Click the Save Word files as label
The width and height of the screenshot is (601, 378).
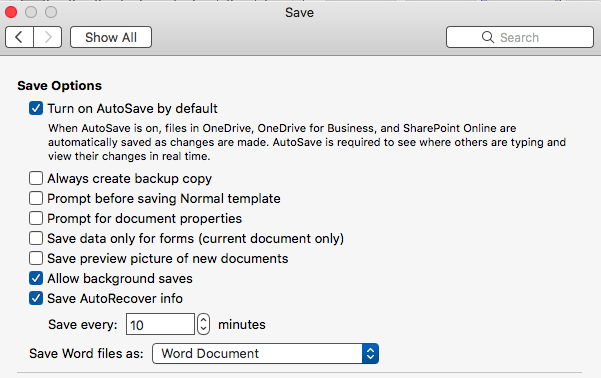pyautogui.click(x=86, y=353)
